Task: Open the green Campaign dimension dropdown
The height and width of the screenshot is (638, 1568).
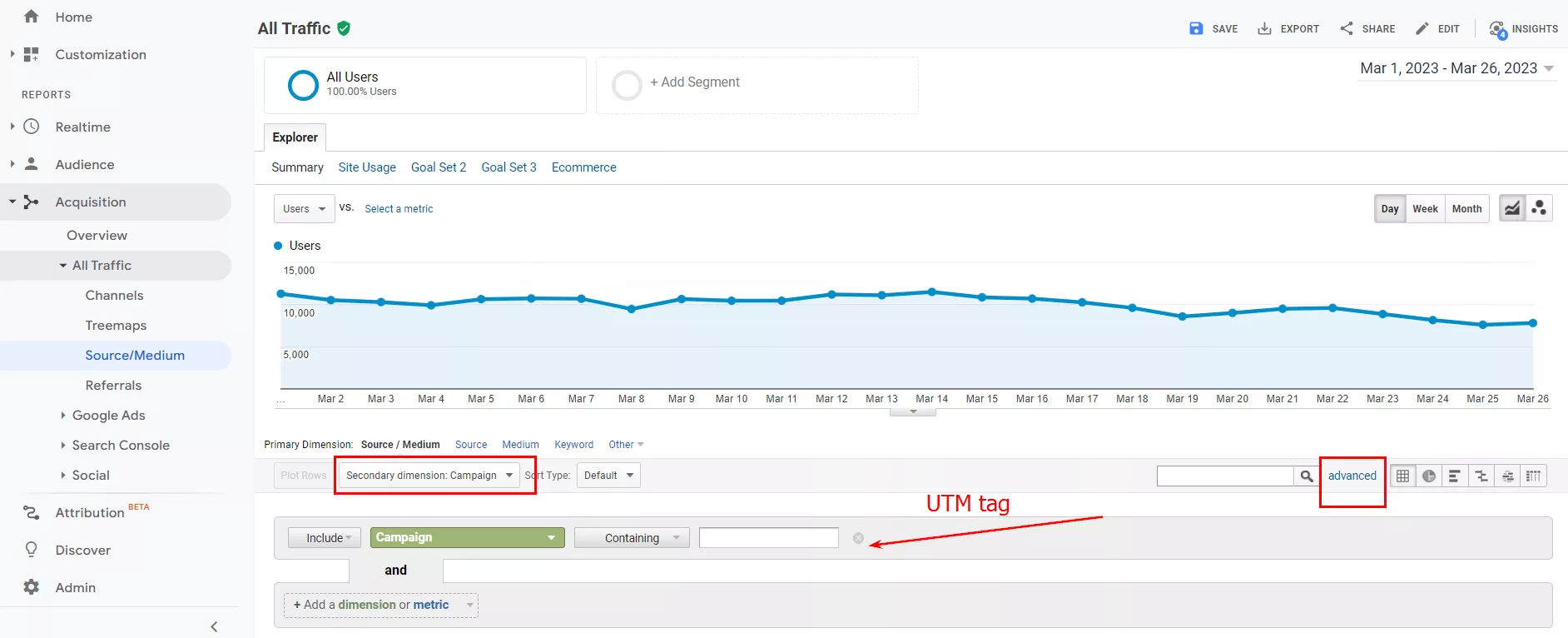Action: click(x=467, y=538)
